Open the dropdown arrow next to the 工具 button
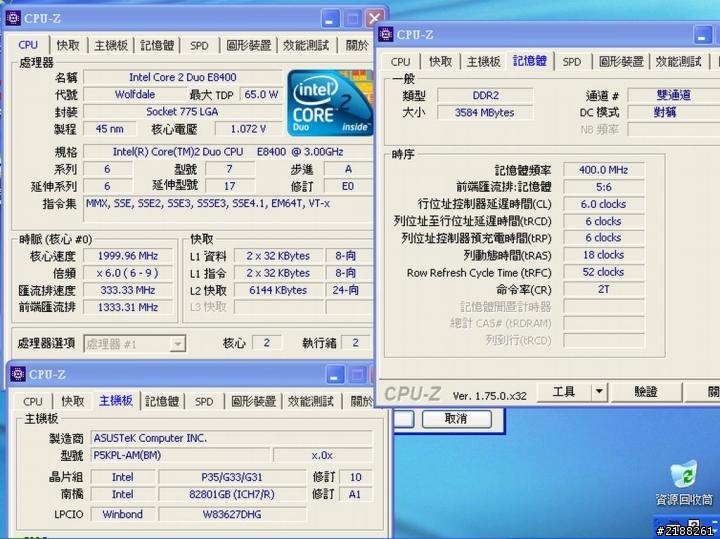The height and width of the screenshot is (539, 720). point(599,392)
